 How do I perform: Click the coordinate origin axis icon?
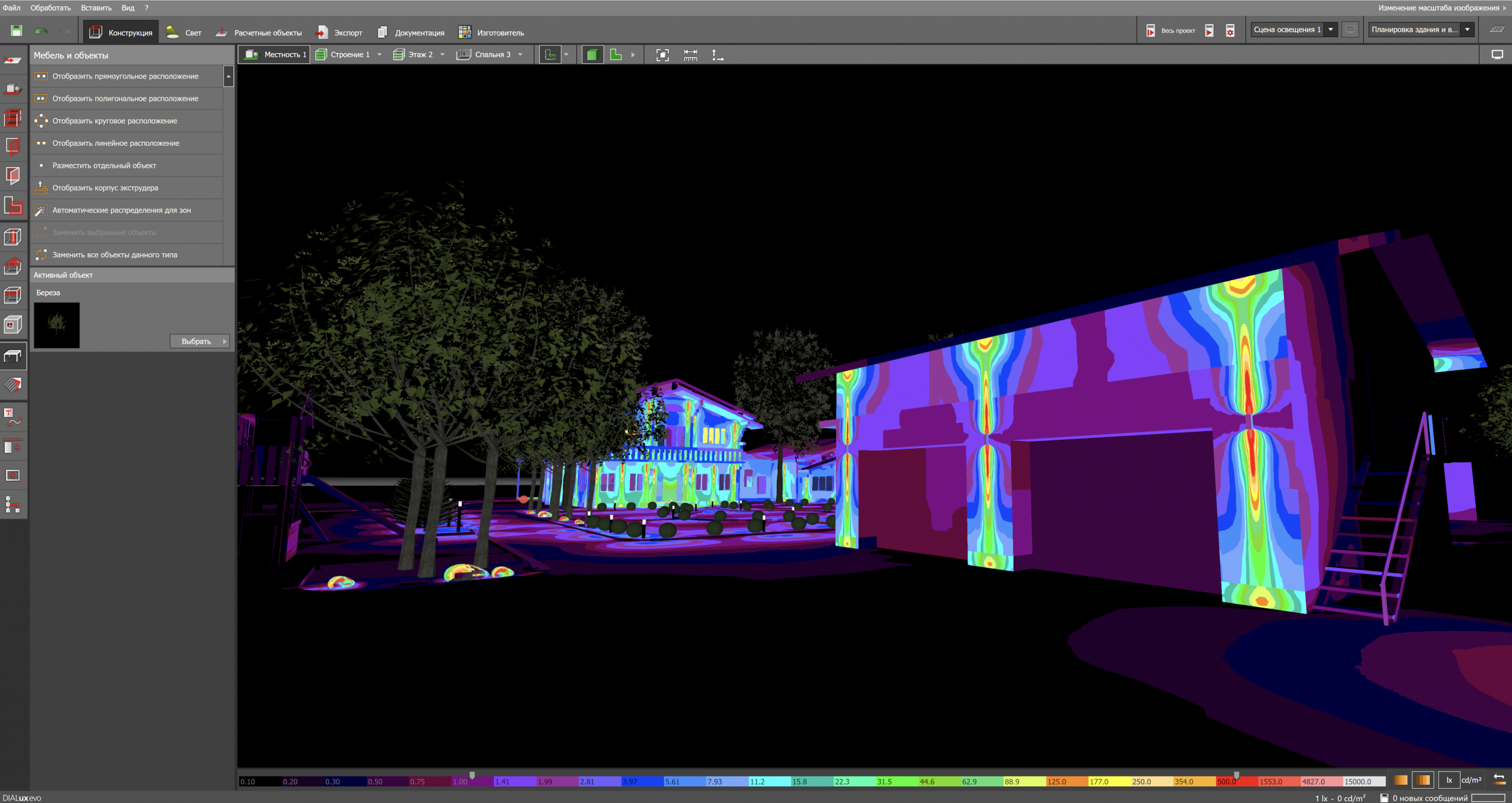(x=717, y=55)
